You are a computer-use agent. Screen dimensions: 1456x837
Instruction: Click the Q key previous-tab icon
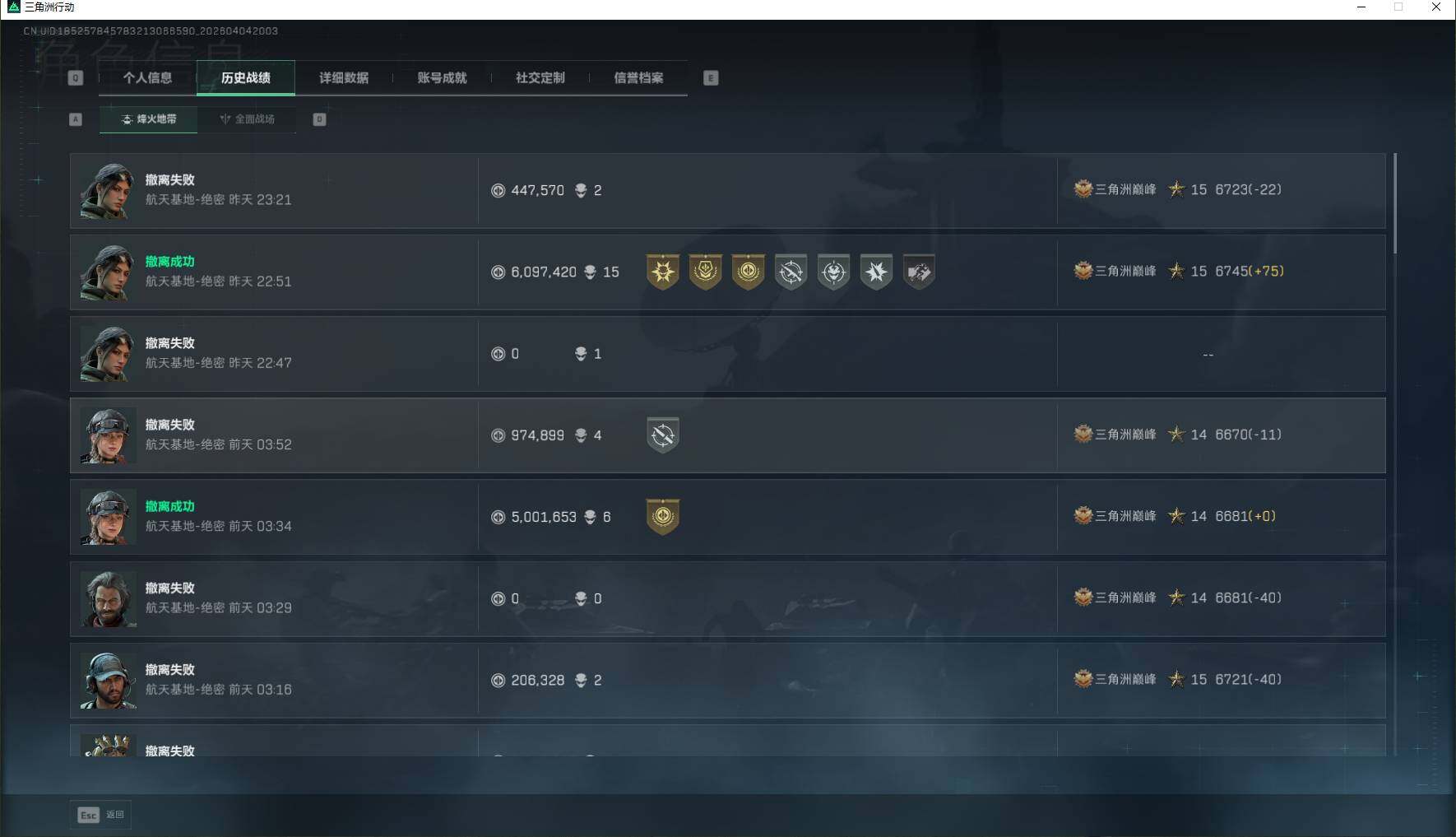pos(76,78)
